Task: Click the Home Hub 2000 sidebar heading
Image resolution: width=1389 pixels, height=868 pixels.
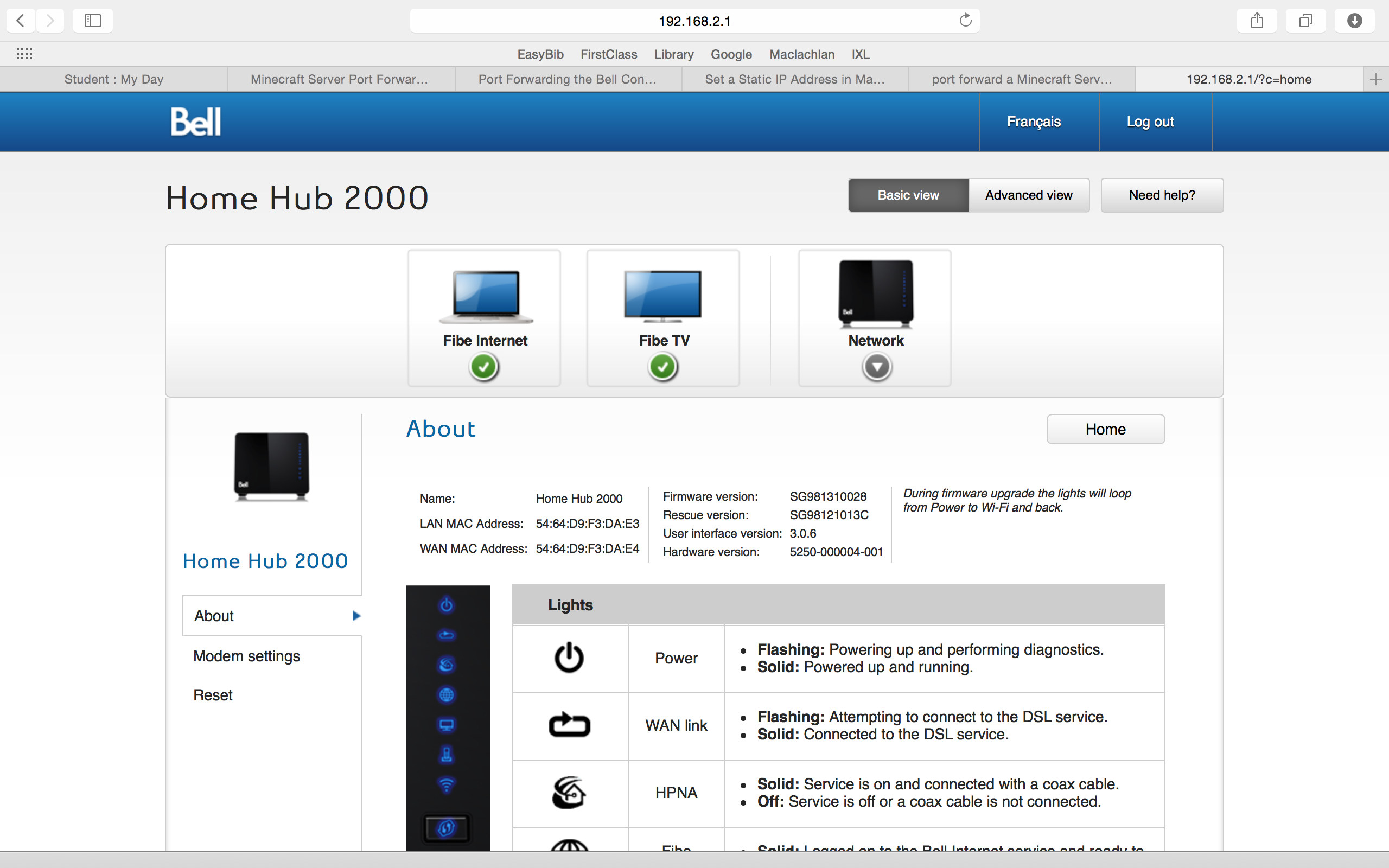Action: (x=265, y=561)
